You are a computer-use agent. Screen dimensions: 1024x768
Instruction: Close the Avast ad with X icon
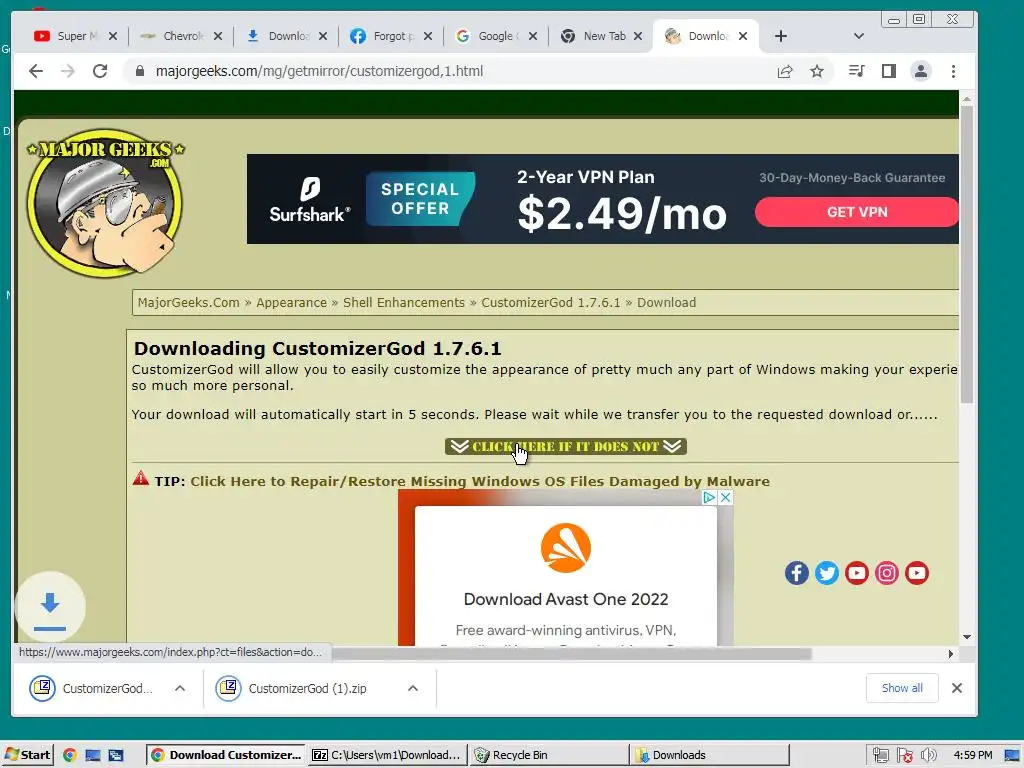point(725,498)
